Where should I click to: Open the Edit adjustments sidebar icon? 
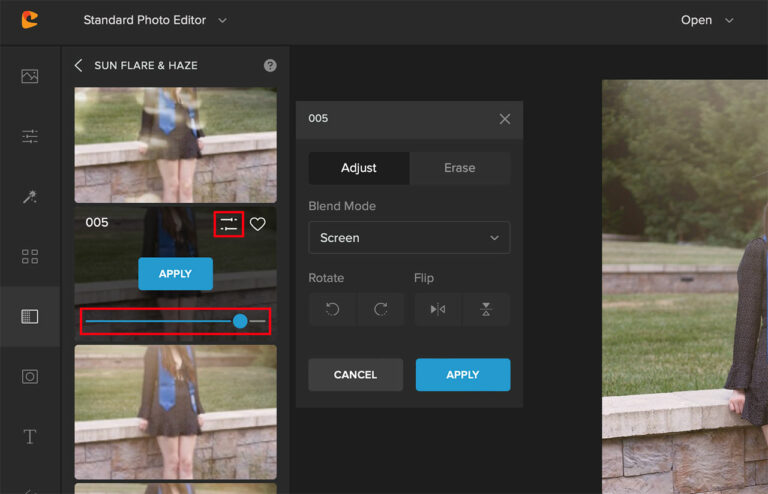click(x=30, y=136)
